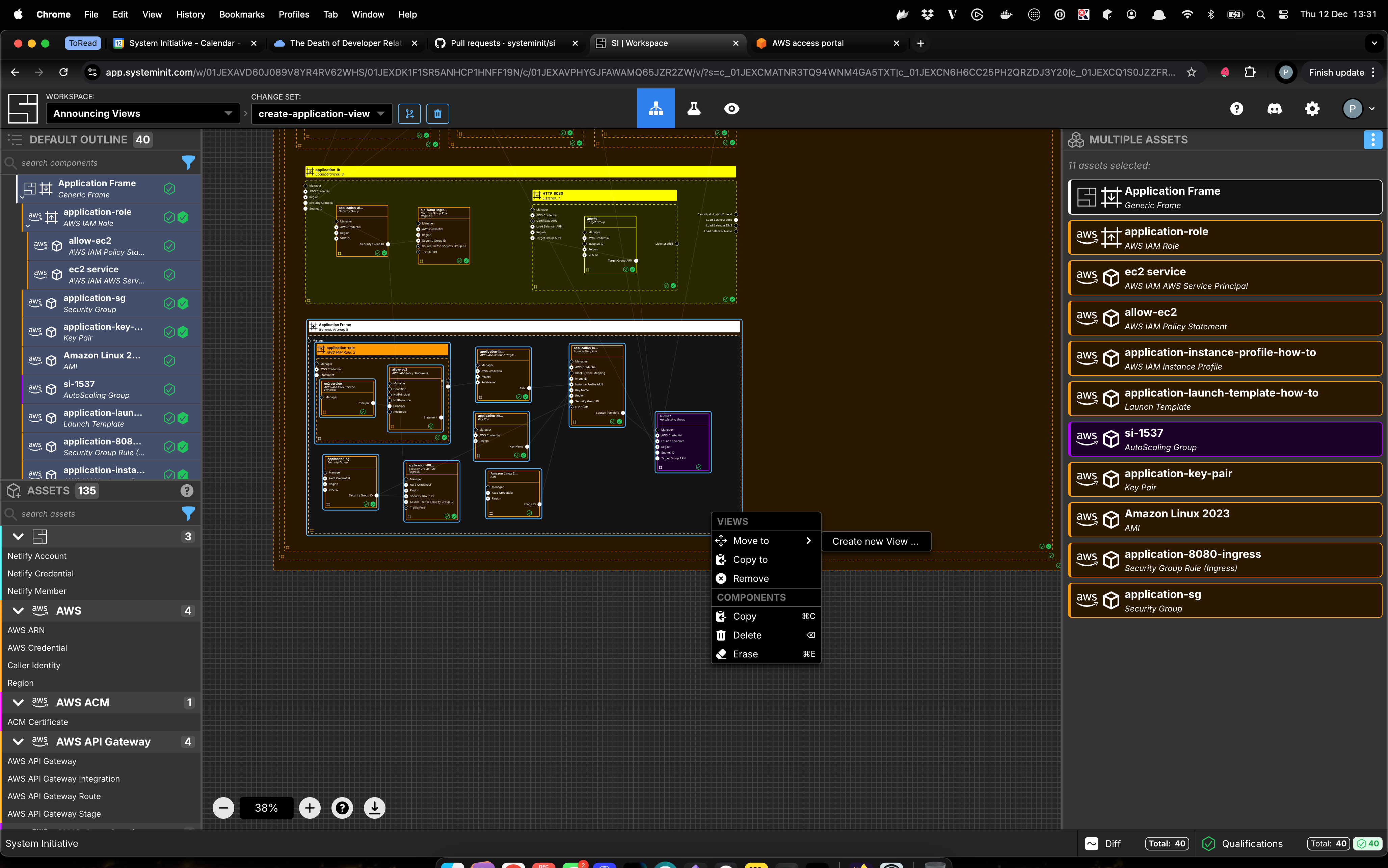Open the Model diagram view icon
This screenshot has width=1388, height=868.
point(656,109)
